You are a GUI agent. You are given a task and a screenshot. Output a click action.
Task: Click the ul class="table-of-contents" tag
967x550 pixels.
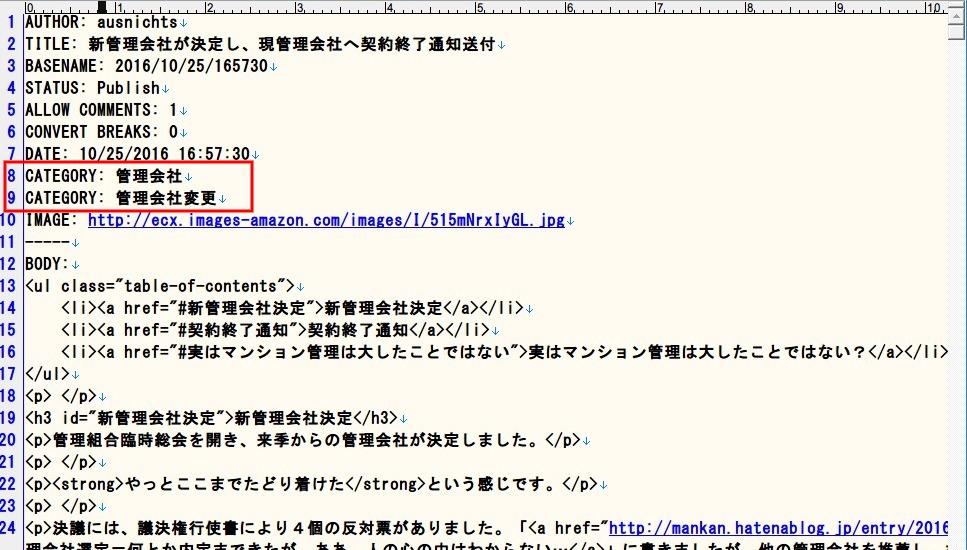[160, 286]
